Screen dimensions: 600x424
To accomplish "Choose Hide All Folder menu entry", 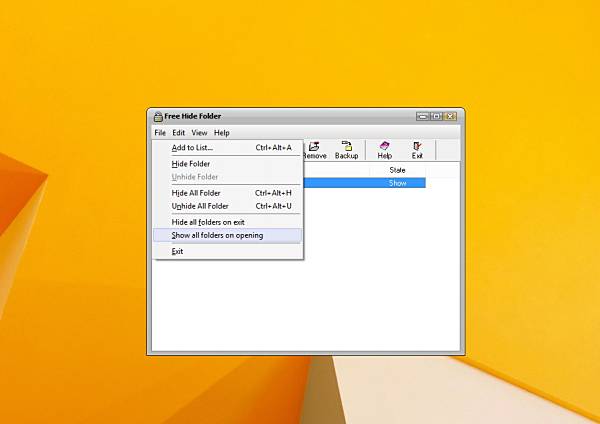I will [x=228, y=193].
